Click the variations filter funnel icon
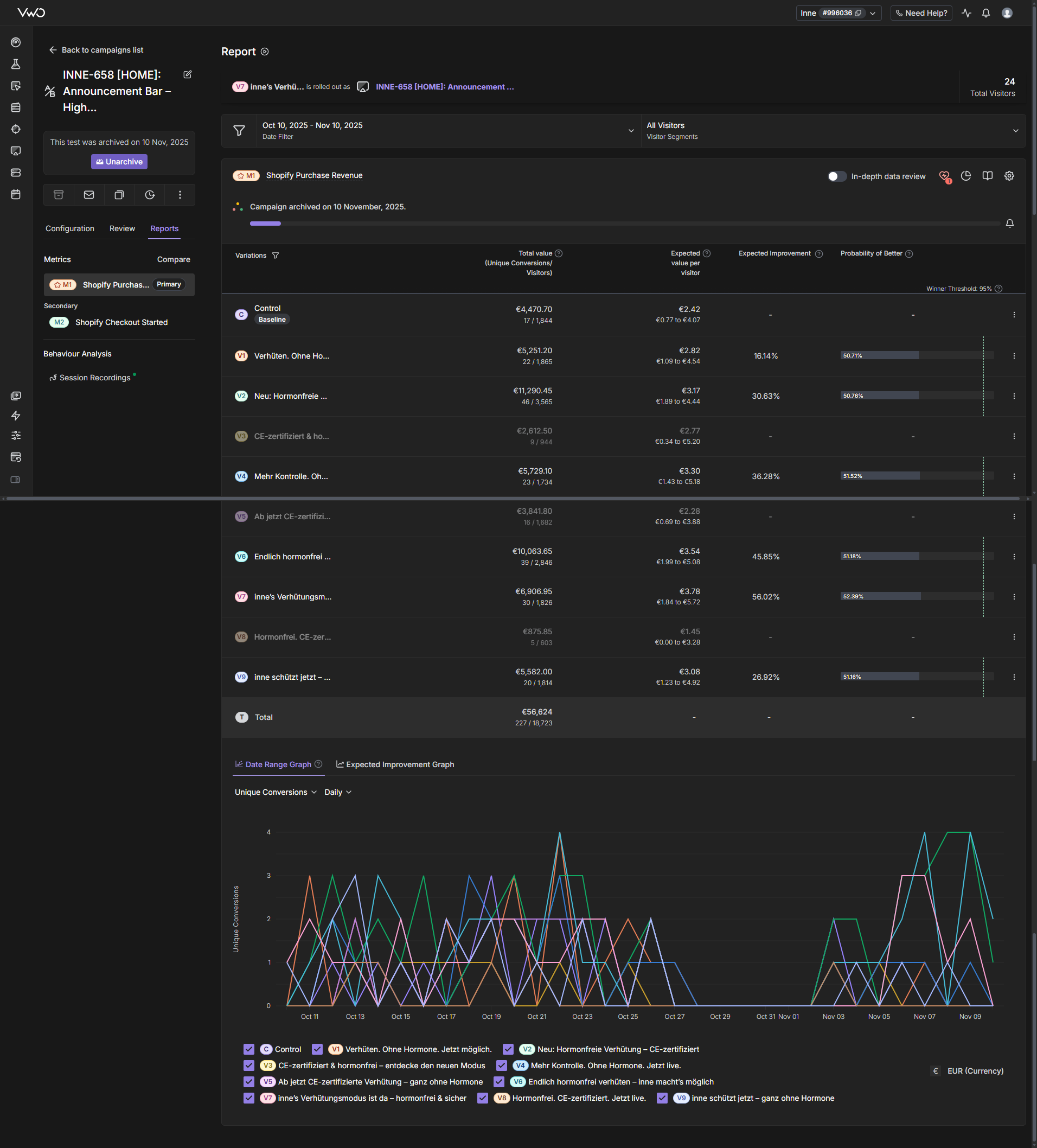The height and width of the screenshot is (1148, 1037). click(x=276, y=256)
